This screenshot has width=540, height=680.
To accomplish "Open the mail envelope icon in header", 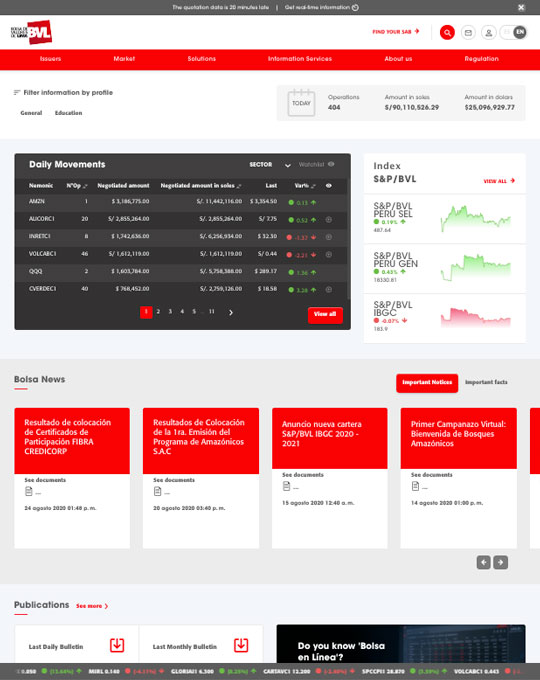I will tap(468, 33).
